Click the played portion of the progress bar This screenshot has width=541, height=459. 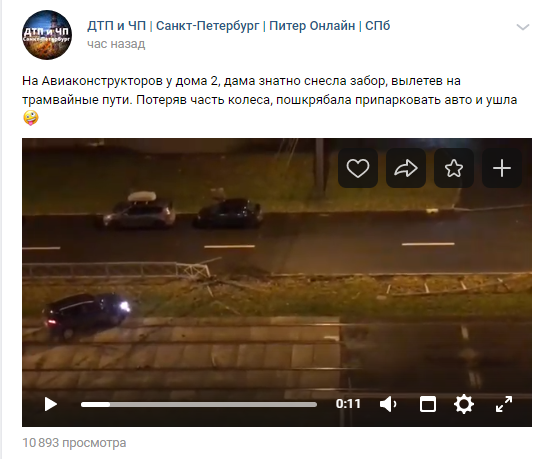pyautogui.click(x=95, y=404)
